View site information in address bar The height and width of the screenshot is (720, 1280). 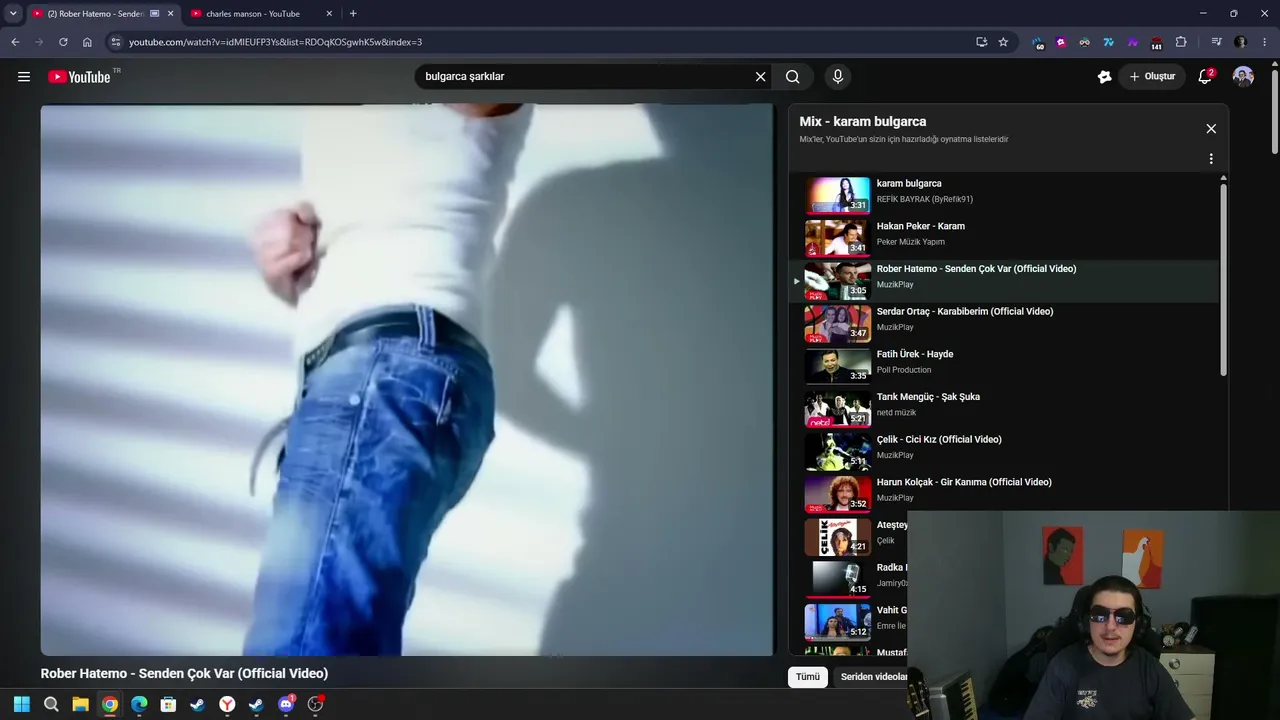click(115, 42)
